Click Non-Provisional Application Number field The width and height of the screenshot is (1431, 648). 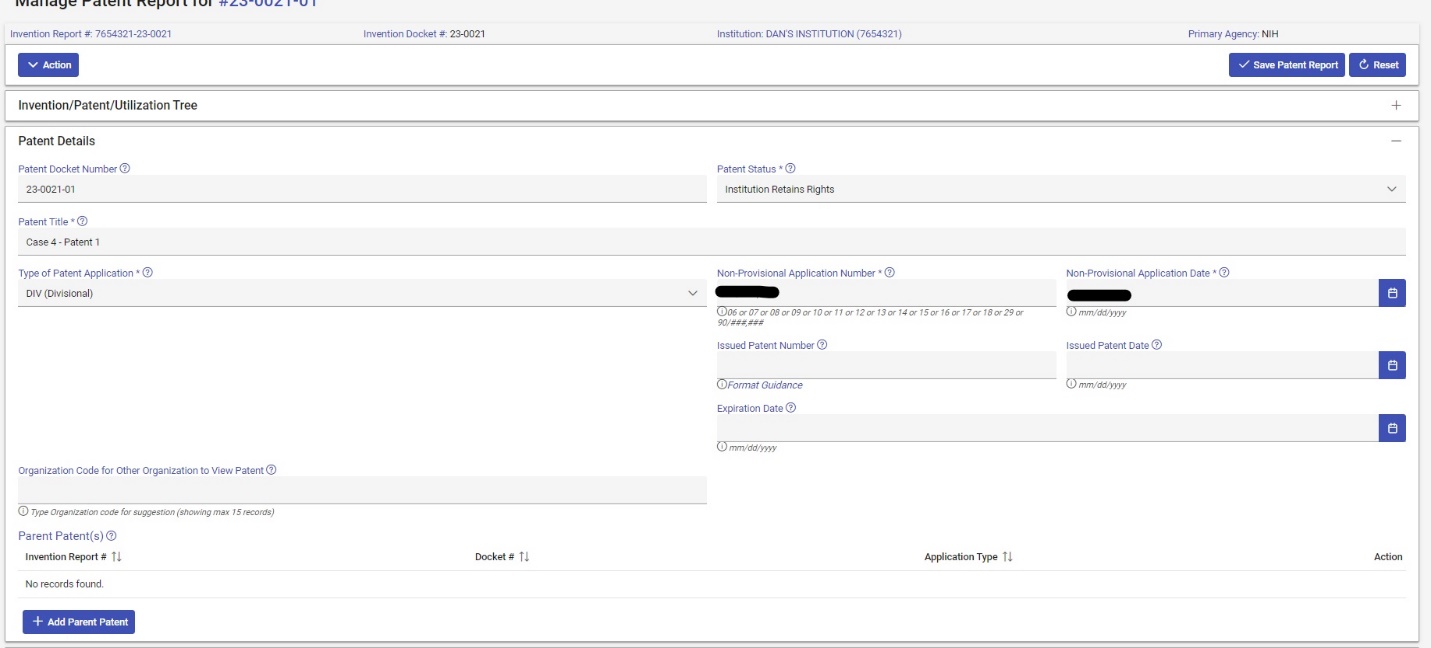coord(886,293)
